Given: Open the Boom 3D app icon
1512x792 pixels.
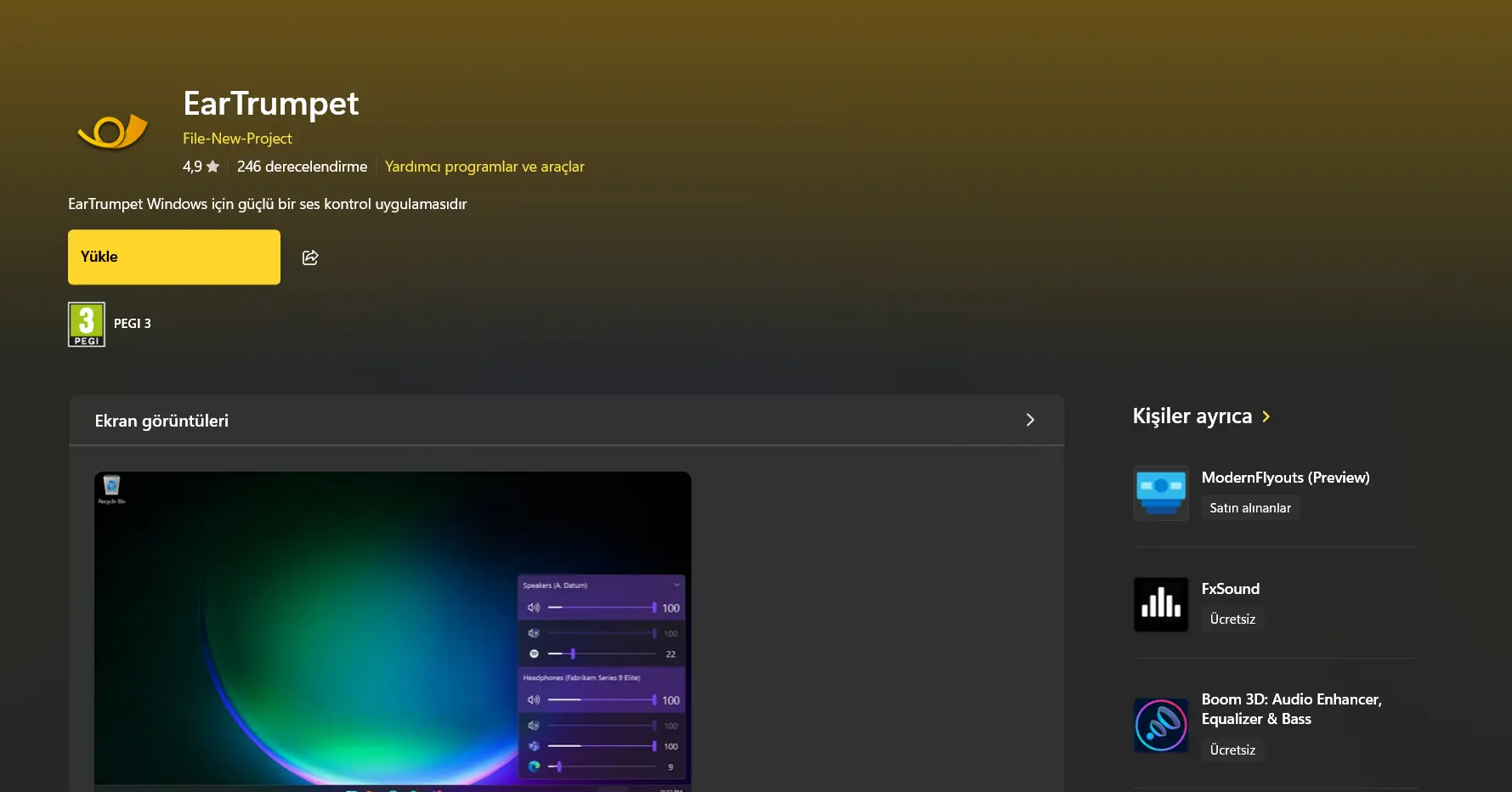Looking at the screenshot, I should (1161, 725).
